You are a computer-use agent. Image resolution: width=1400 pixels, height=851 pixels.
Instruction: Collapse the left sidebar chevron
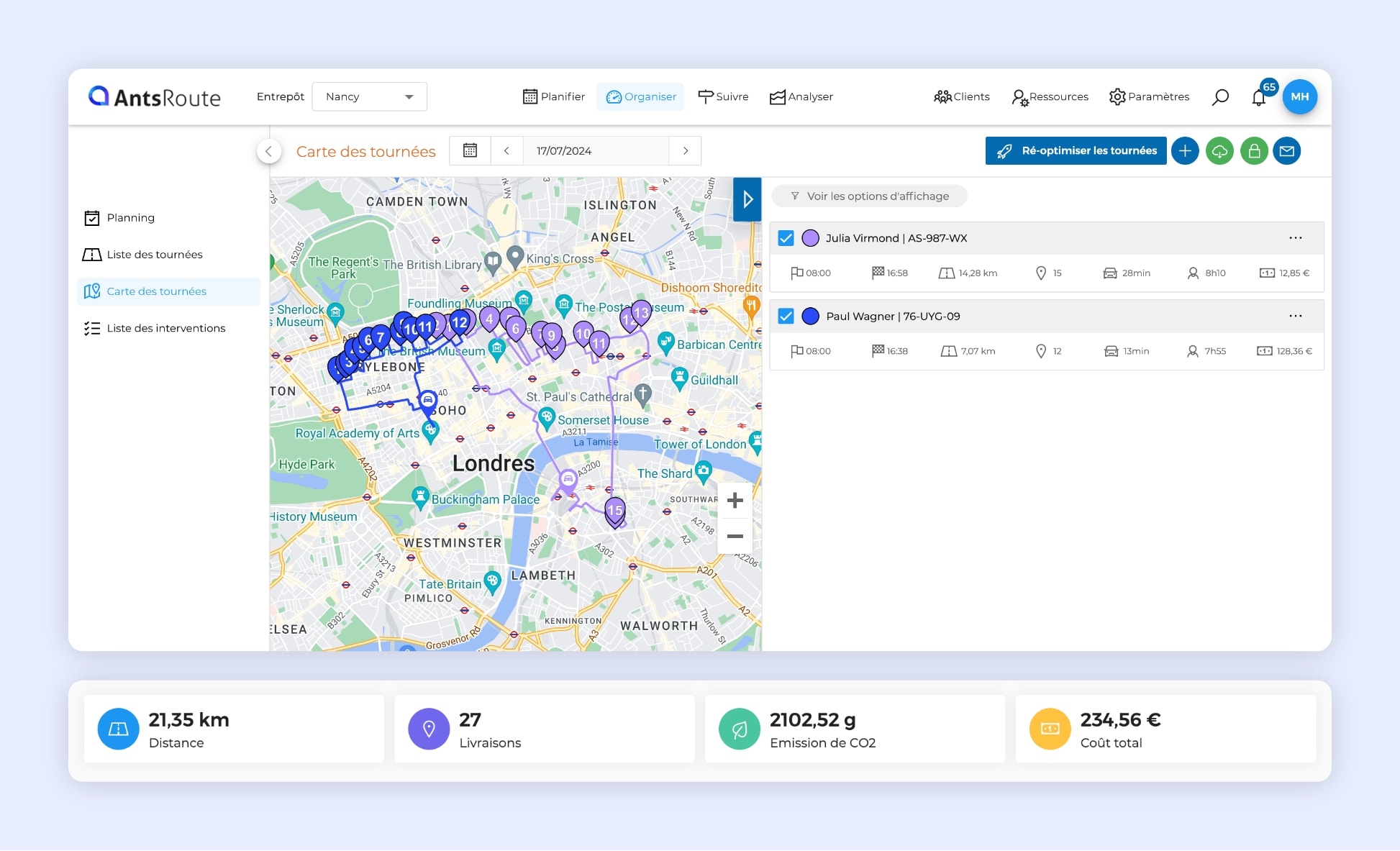[x=268, y=151]
